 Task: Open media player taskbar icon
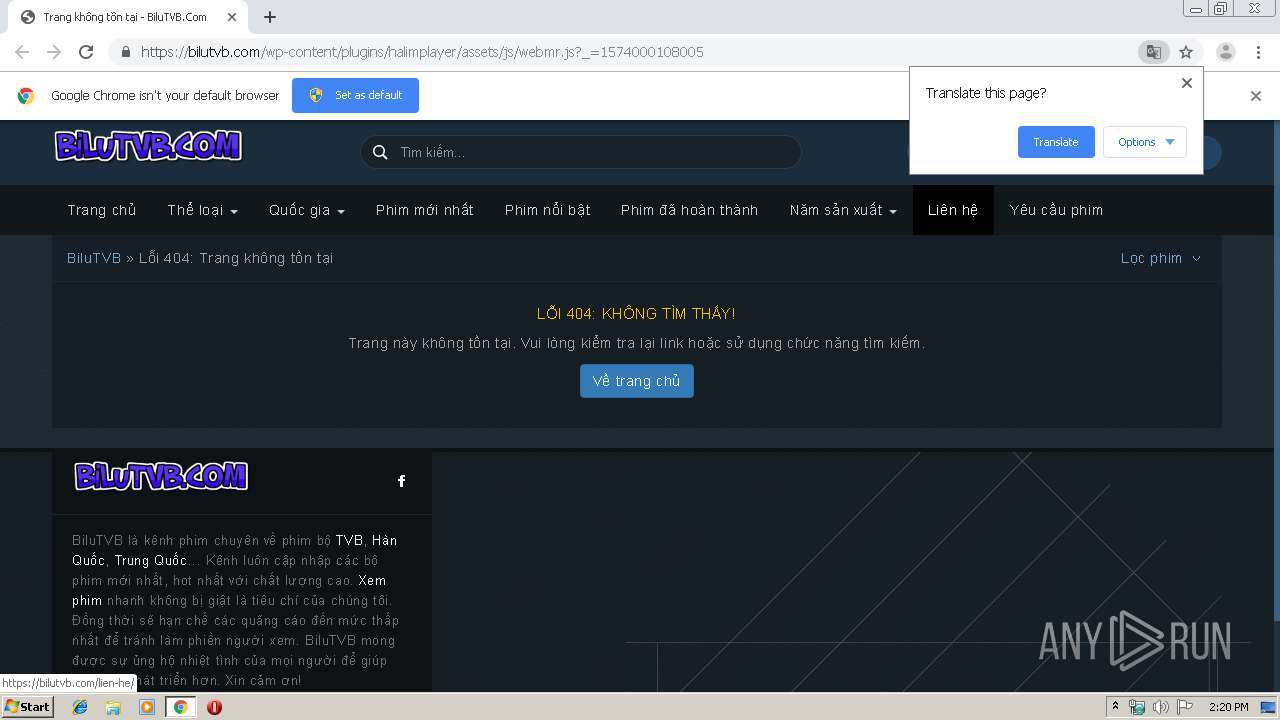[147, 707]
